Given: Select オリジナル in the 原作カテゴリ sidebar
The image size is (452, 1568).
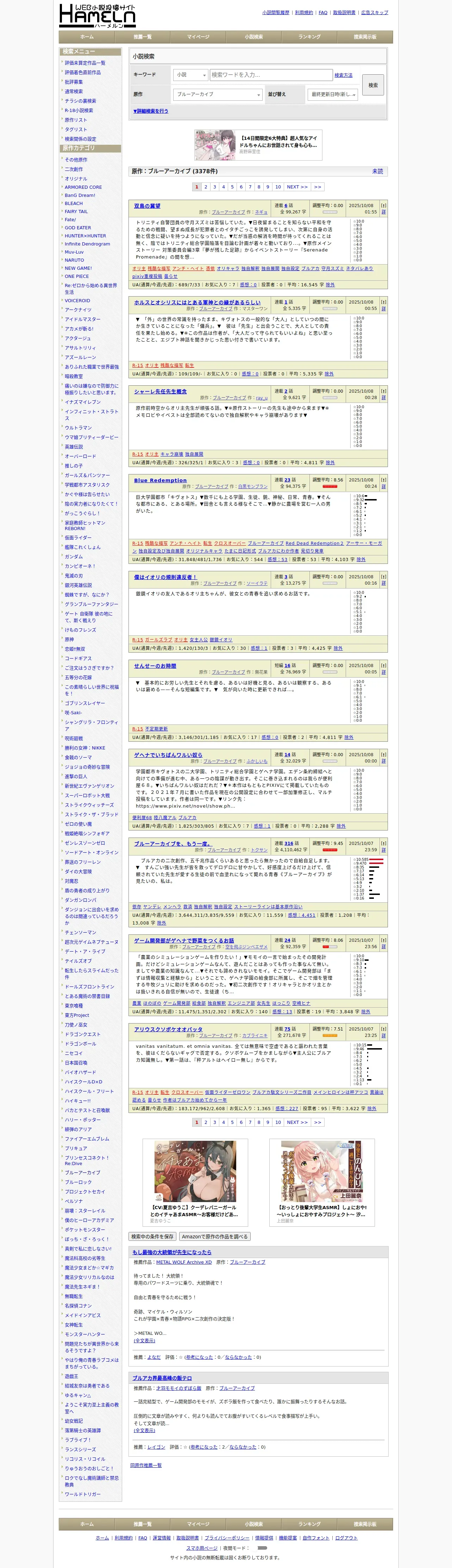Looking at the screenshot, I should coord(76,178).
